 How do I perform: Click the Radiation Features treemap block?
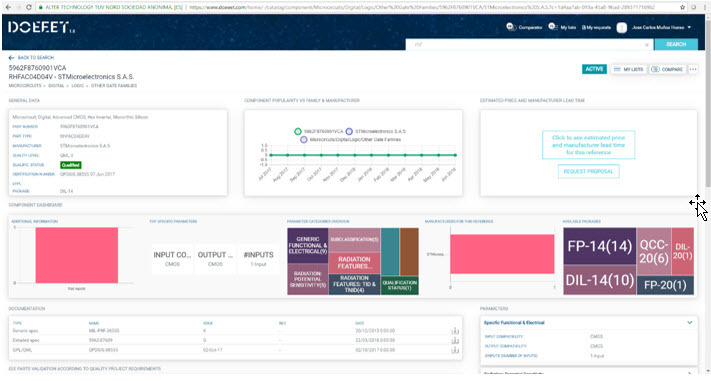[354, 263]
